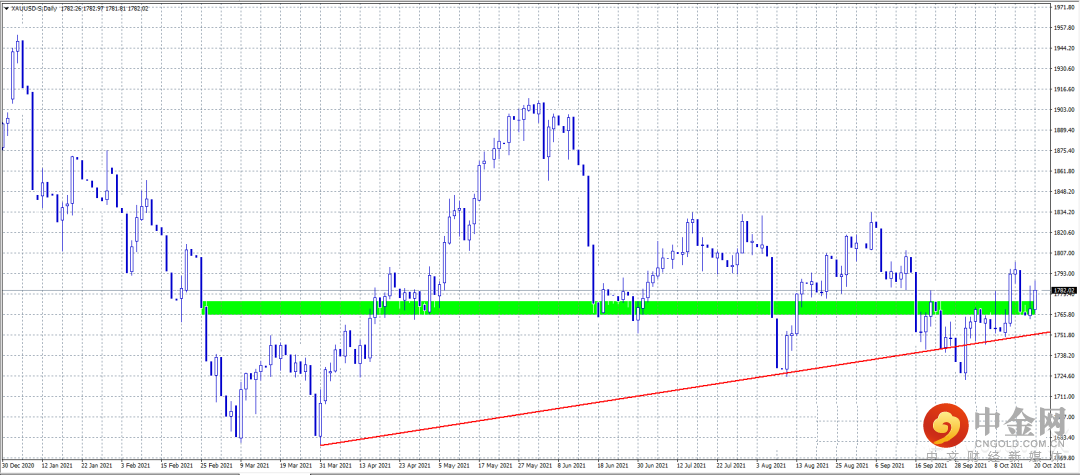
Task: Click the 8 Jun 2021 date label
Action: [574, 466]
